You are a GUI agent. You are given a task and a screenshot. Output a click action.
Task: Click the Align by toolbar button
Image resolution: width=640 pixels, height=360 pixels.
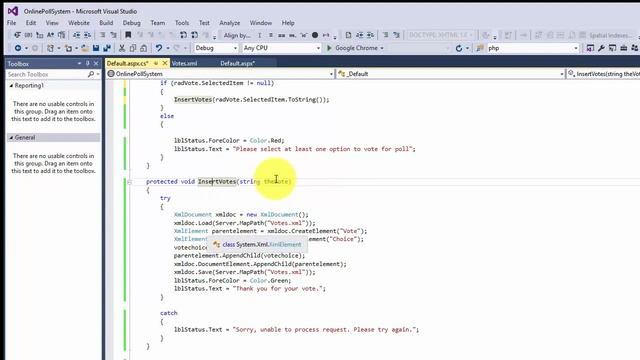coord(237,35)
